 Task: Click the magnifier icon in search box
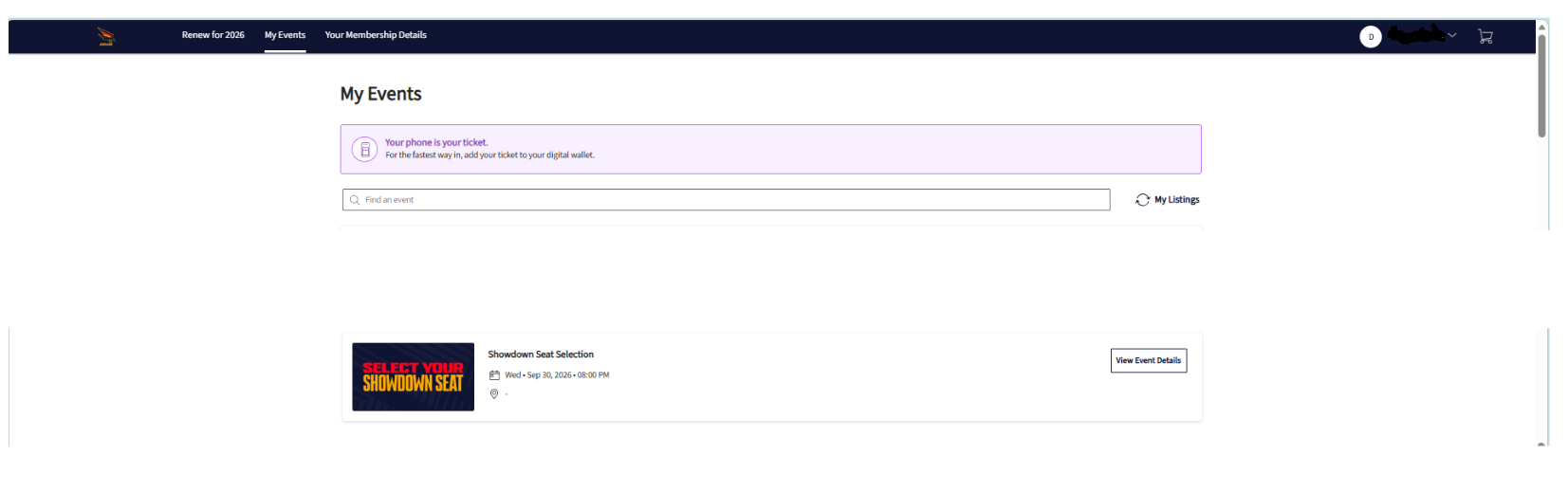tap(355, 200)
